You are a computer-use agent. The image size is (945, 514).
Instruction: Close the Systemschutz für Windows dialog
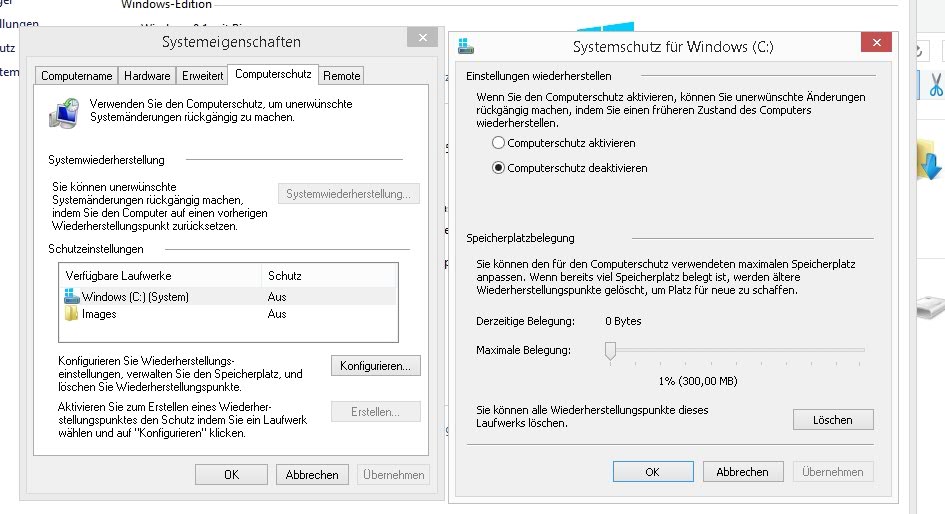(876, 44)
